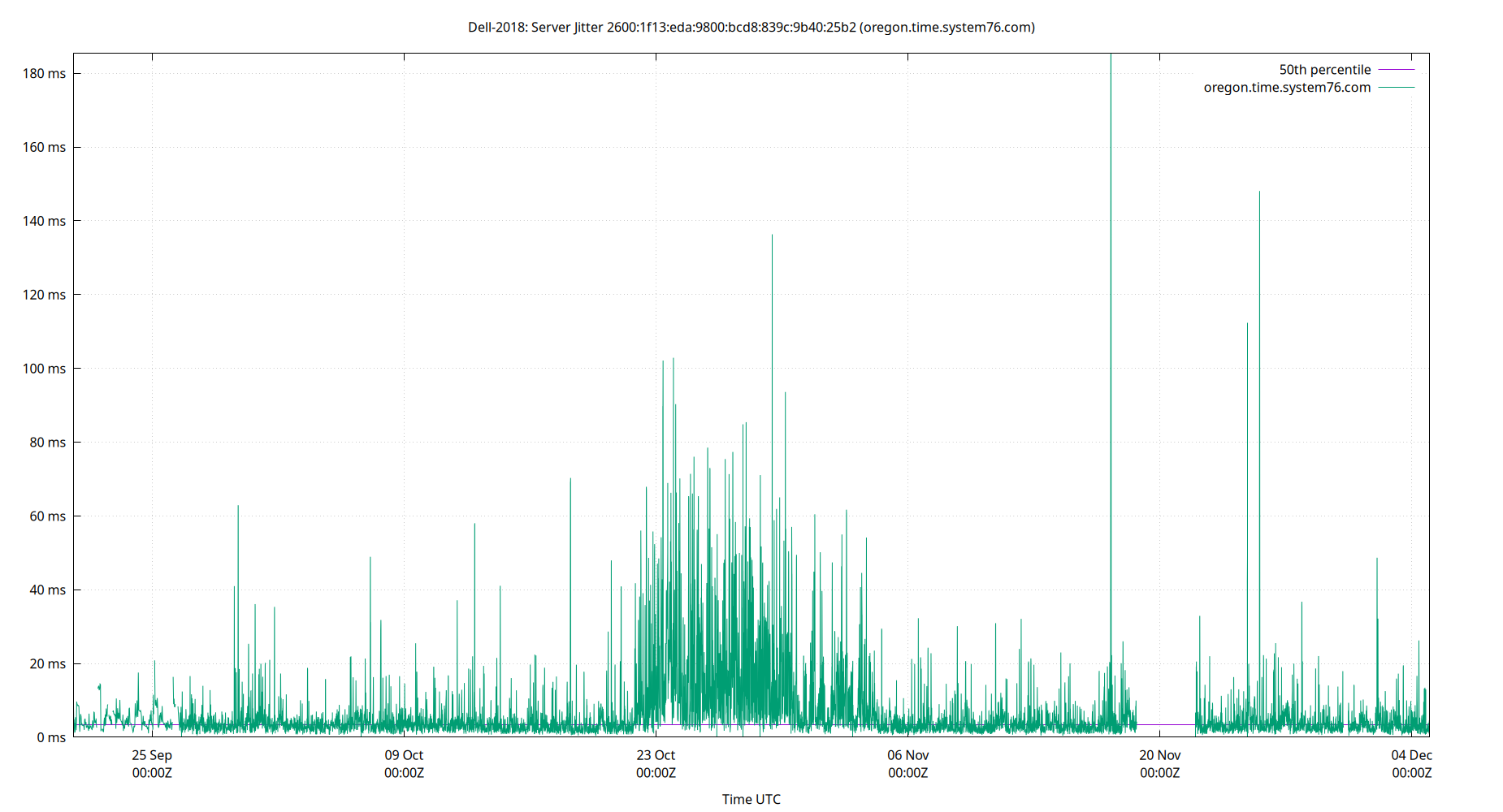Click the Time UTC axis label
Screen dimensions: 1503x812
click(x=751, y=799)
